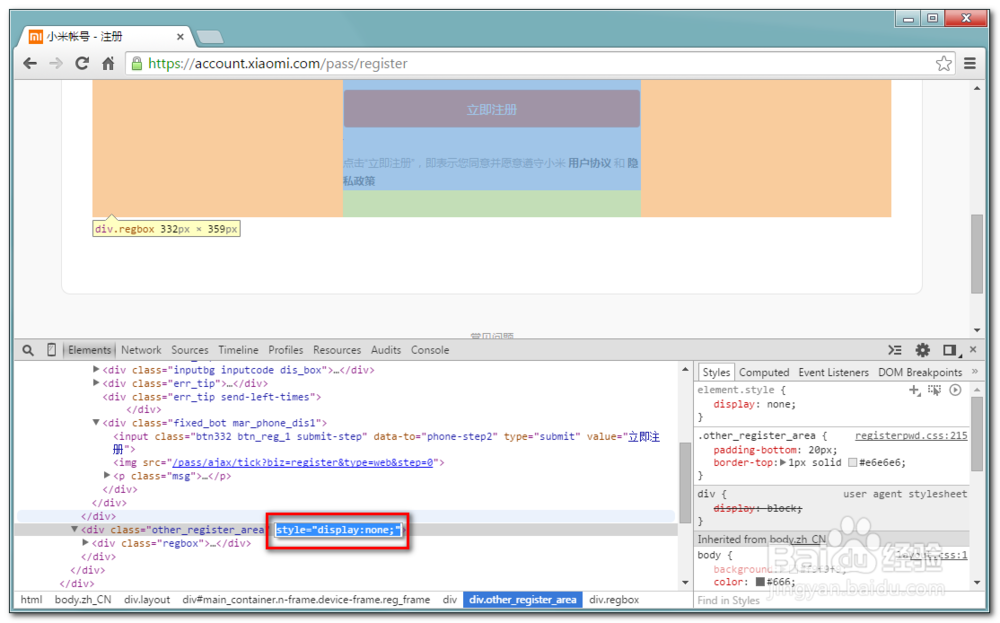
Task: Select the input btn332 btn_reg_1 node
Action: [x=386, y=443]
